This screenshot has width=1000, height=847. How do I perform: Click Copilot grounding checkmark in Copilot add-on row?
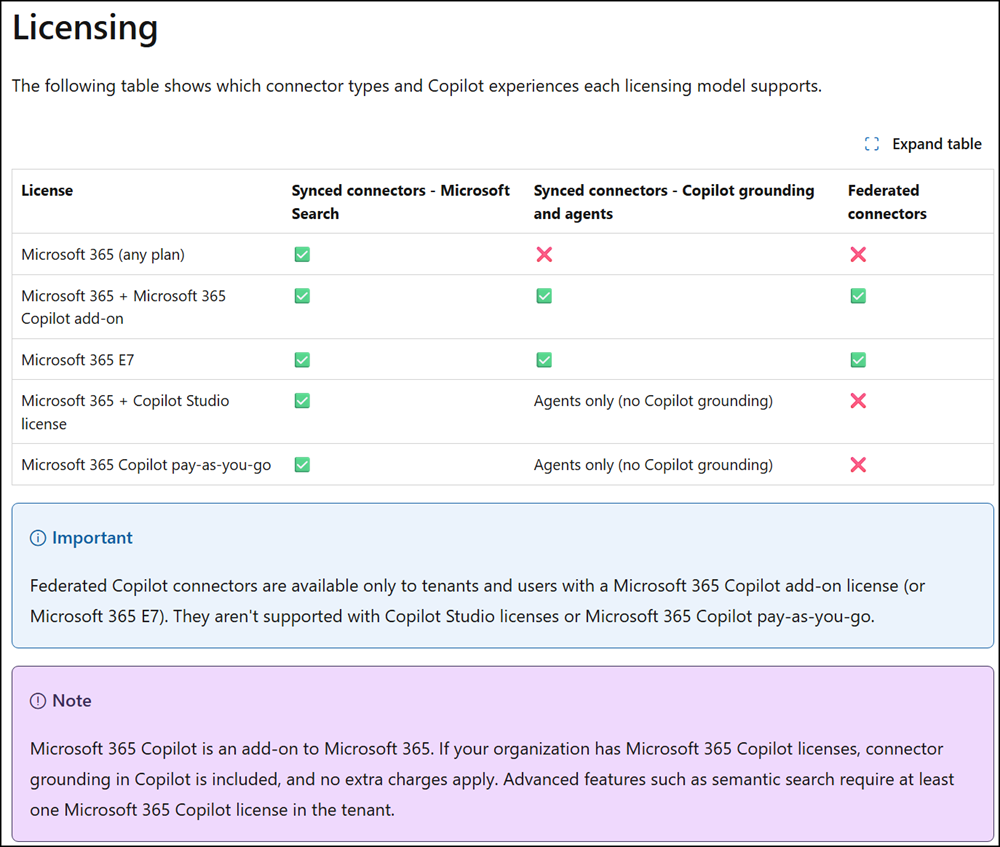[544, 296]
